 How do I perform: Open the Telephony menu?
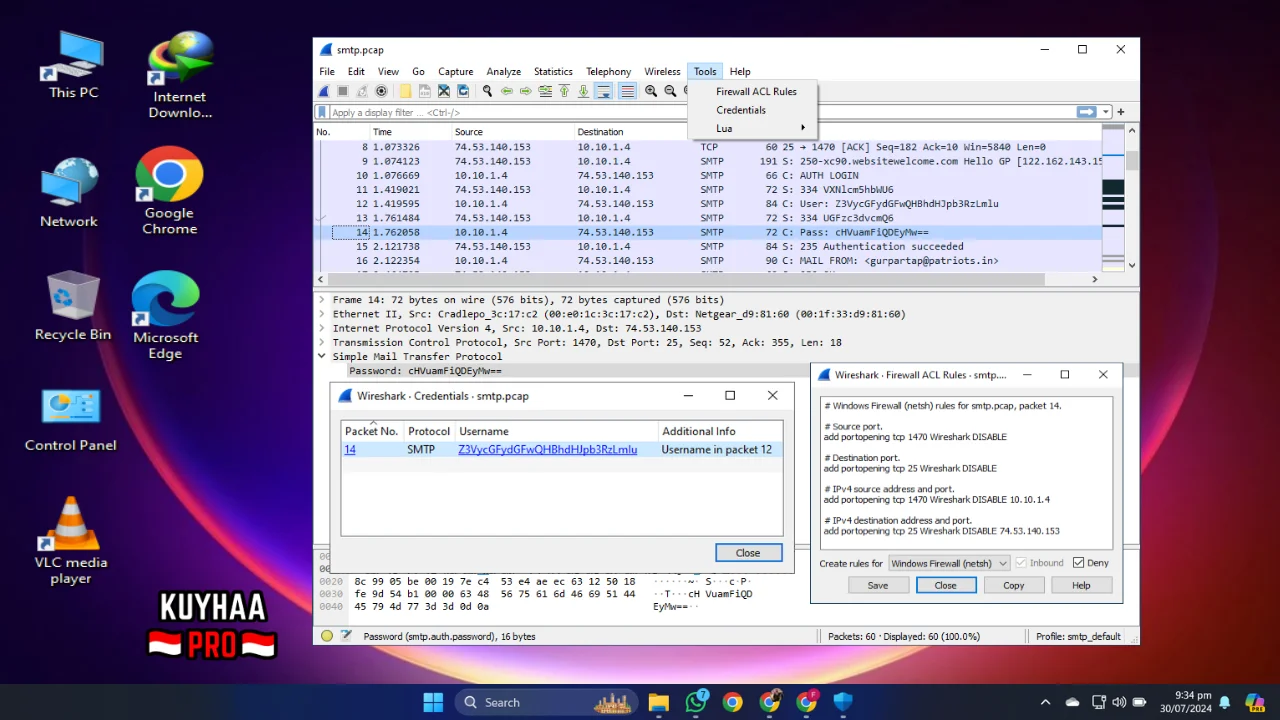pos(608,71)
